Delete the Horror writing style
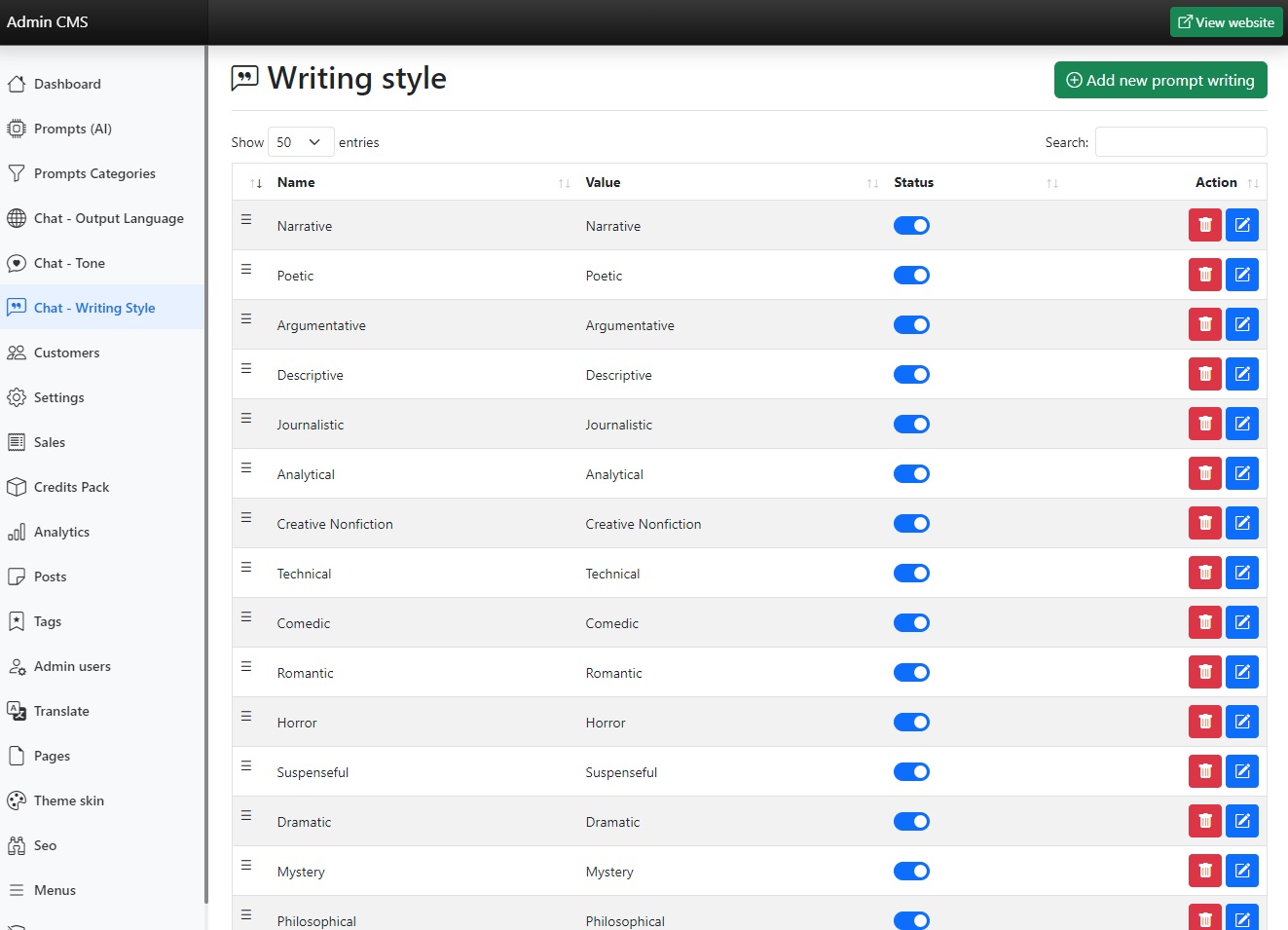1288x930 pixels. pyautogui.click(x=1204, y=722)
